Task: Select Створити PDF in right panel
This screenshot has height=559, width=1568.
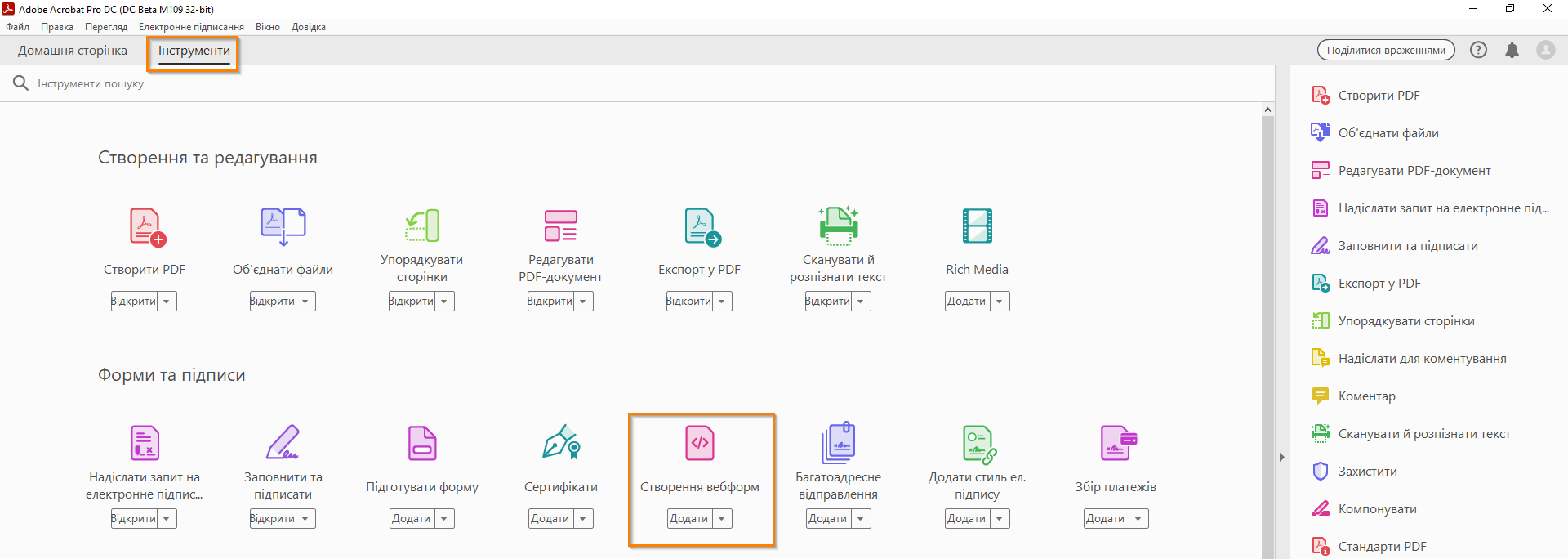Action: [x=1365, y=95]
